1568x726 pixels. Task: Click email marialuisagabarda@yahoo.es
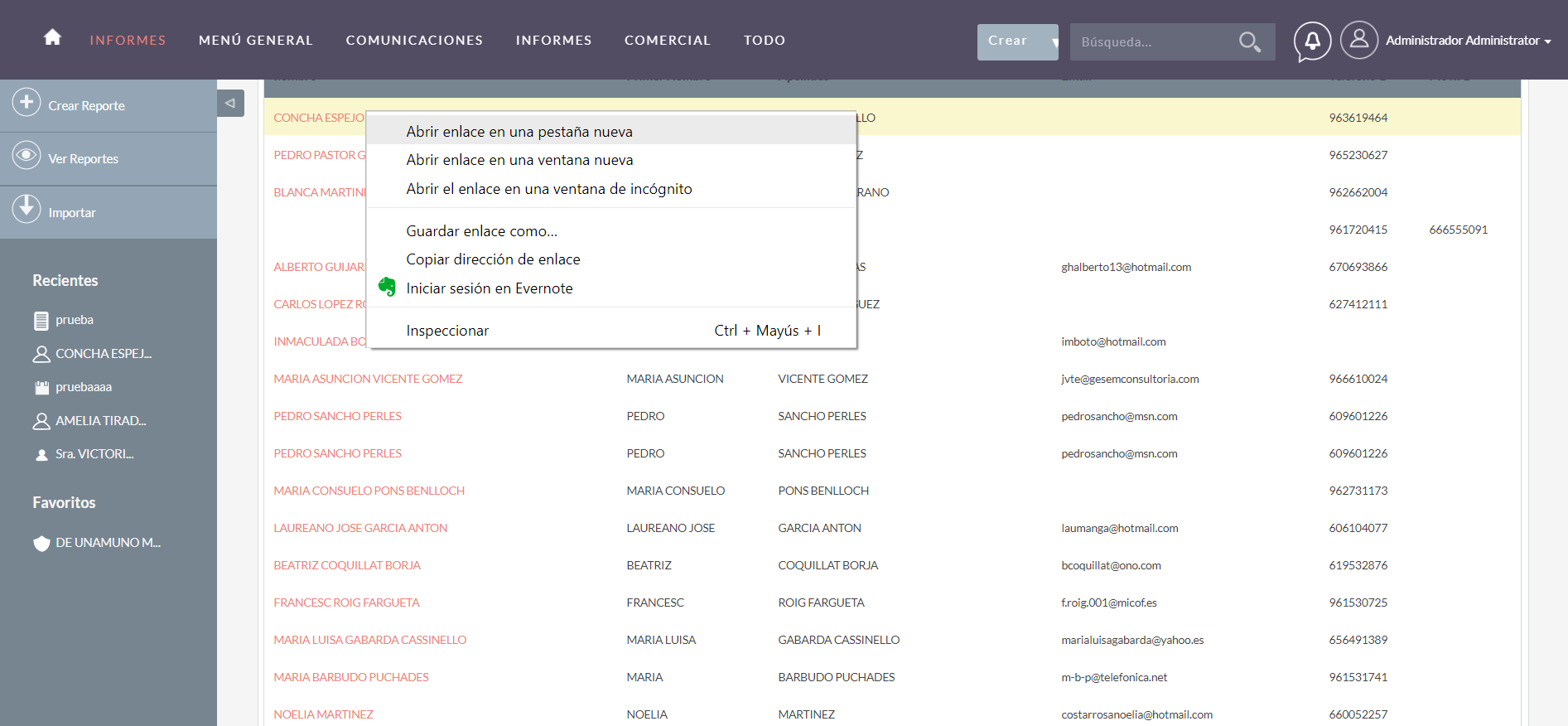click(x=1132, y=640)
